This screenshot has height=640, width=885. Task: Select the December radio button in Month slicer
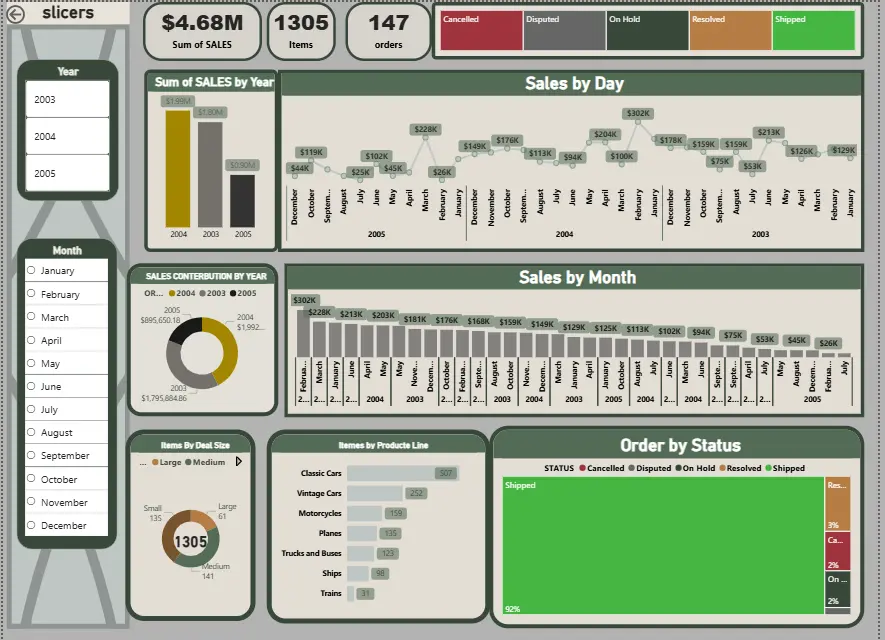[32, 525]
